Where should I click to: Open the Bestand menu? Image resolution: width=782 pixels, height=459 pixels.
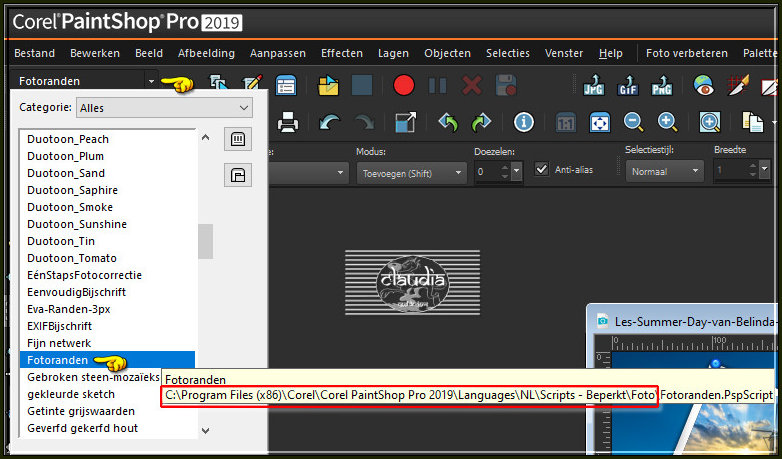click(x=34, y=53)
